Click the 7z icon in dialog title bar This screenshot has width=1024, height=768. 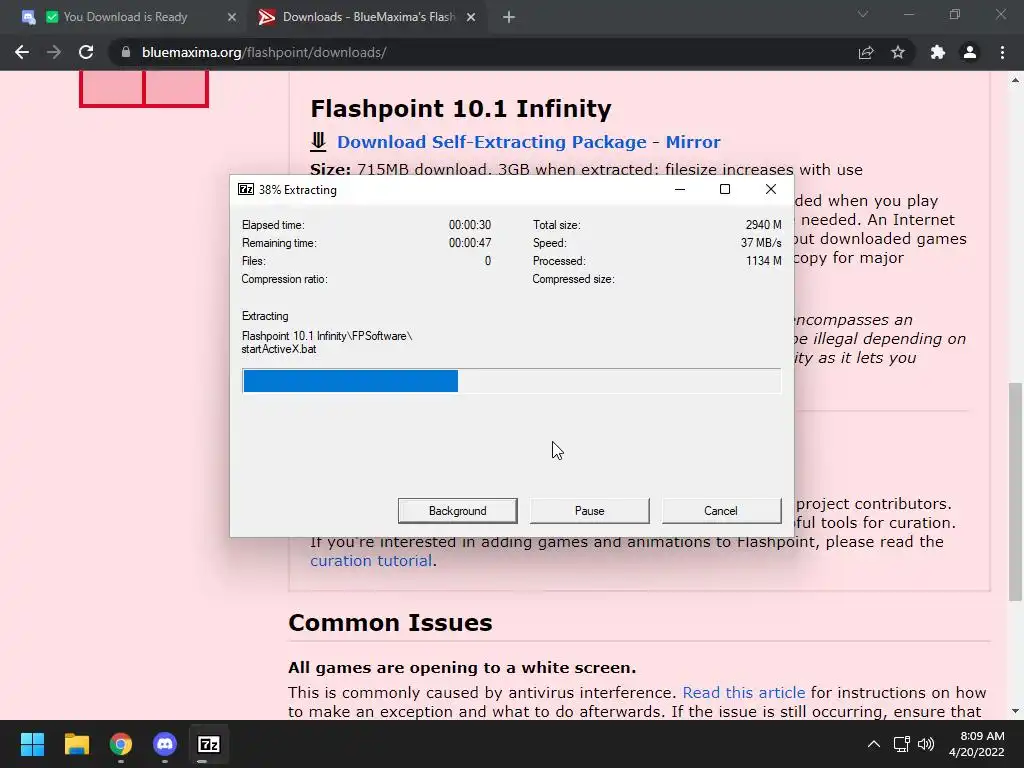[x=246, y=189]
